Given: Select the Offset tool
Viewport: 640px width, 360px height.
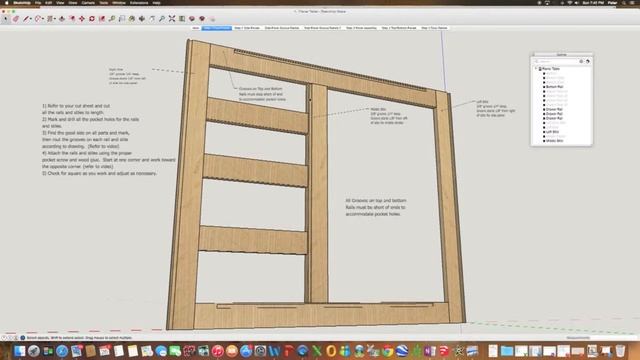Looking at the screenshot, I should click(x=72, y=19).
